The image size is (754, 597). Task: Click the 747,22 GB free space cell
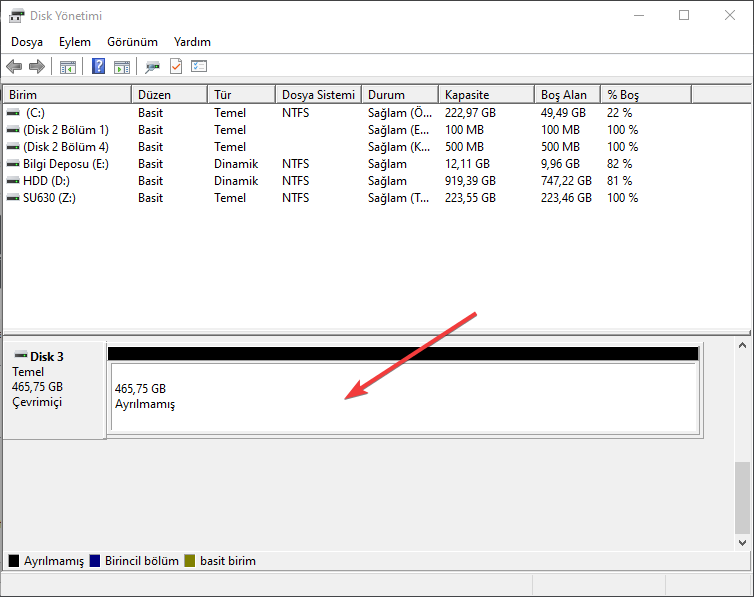click(x=566, y=181)
